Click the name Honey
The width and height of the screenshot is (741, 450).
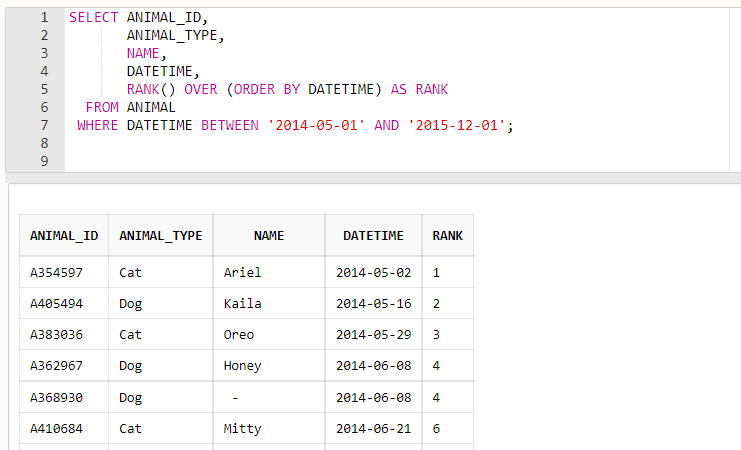(242, 366)
